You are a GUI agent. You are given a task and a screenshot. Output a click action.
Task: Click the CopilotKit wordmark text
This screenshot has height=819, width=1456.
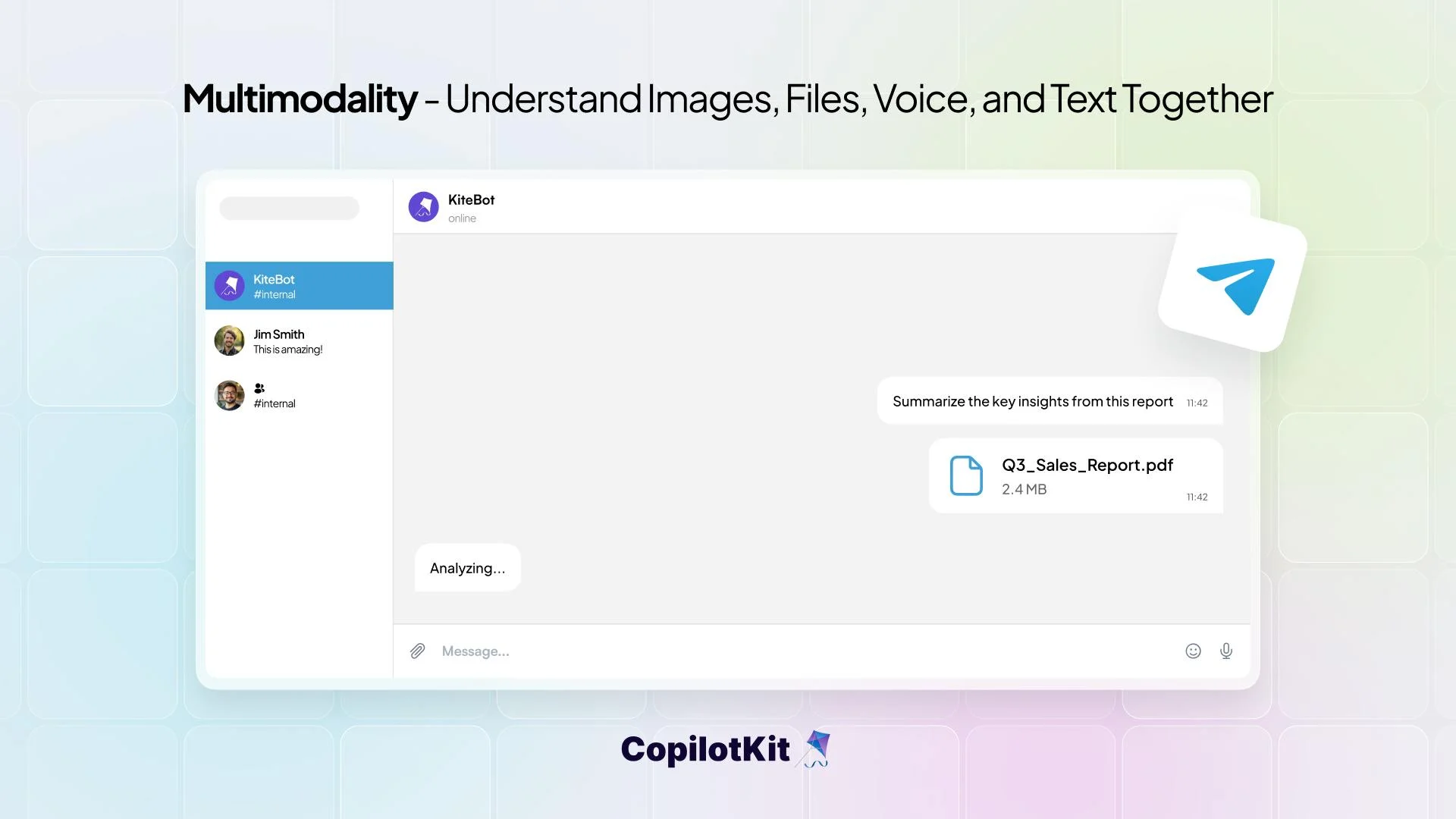[705, 749]
